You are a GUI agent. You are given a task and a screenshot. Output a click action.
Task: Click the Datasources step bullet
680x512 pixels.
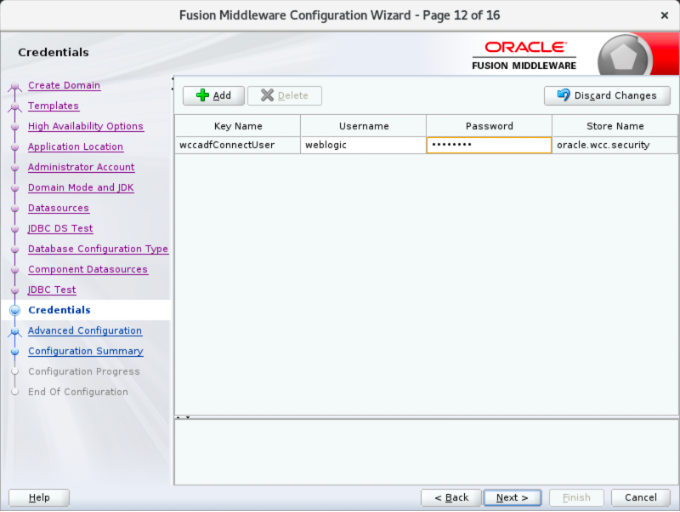point(15,208)
